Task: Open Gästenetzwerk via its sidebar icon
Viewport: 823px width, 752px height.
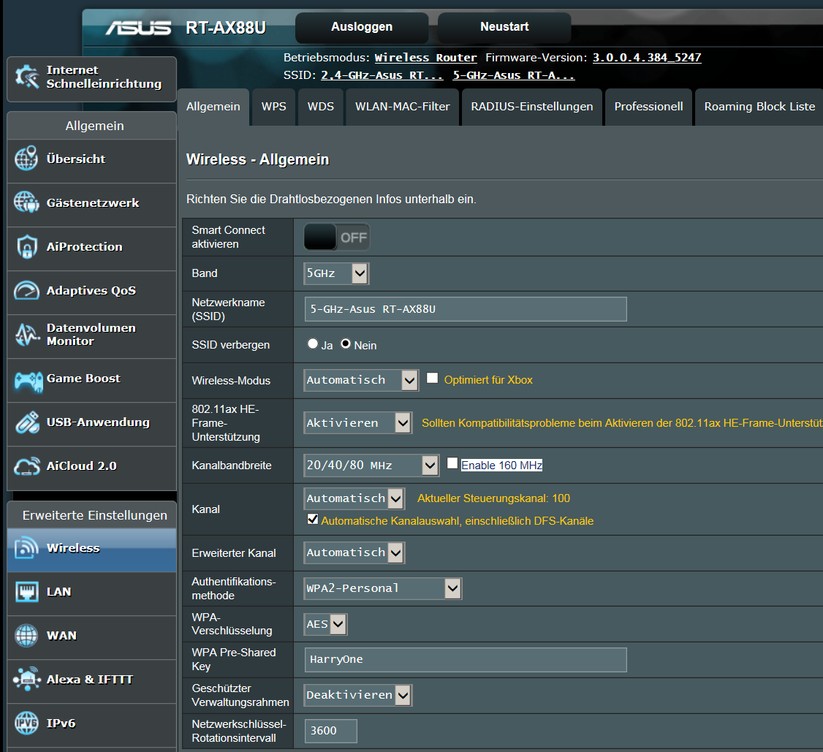Action: tap(27, 203)
